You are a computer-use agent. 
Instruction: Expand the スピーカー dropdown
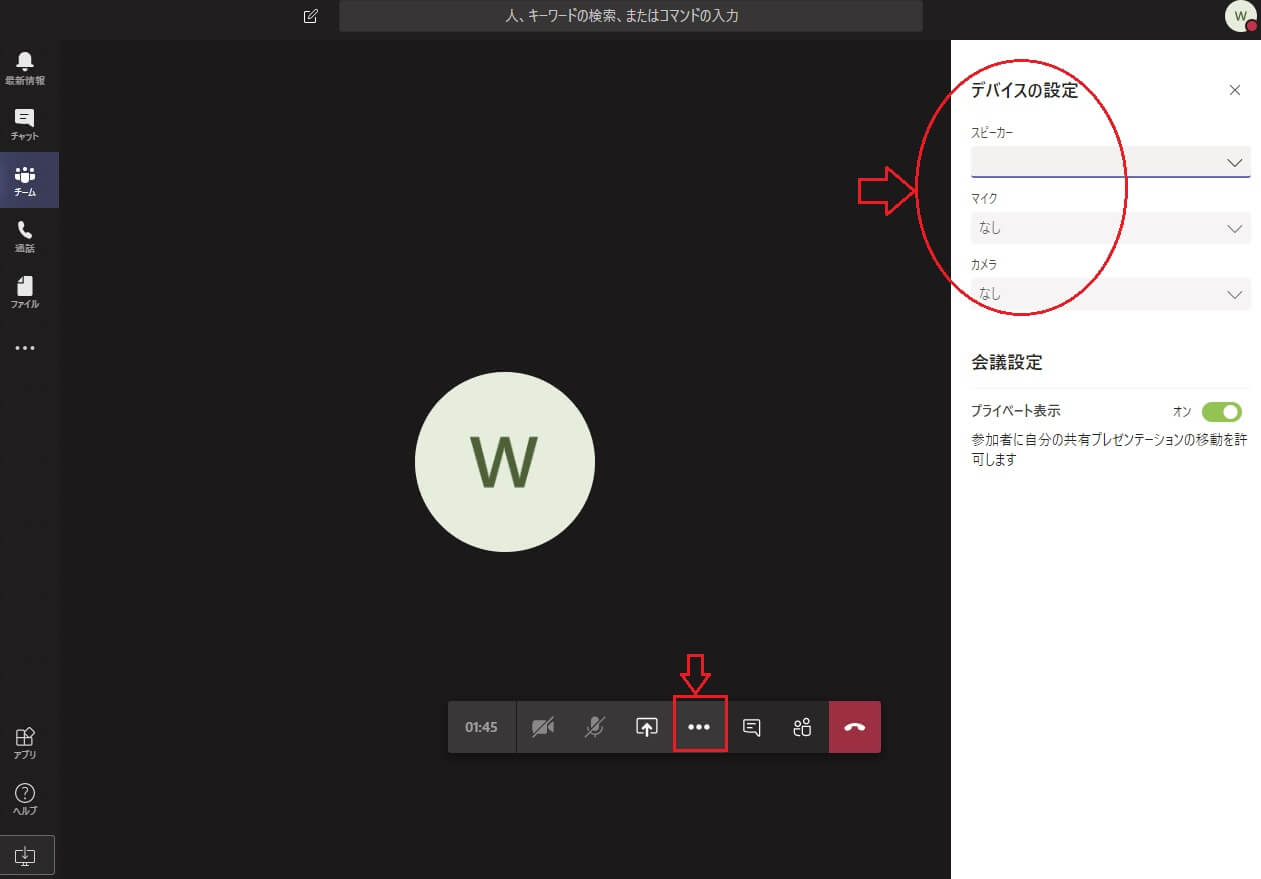1110,162
